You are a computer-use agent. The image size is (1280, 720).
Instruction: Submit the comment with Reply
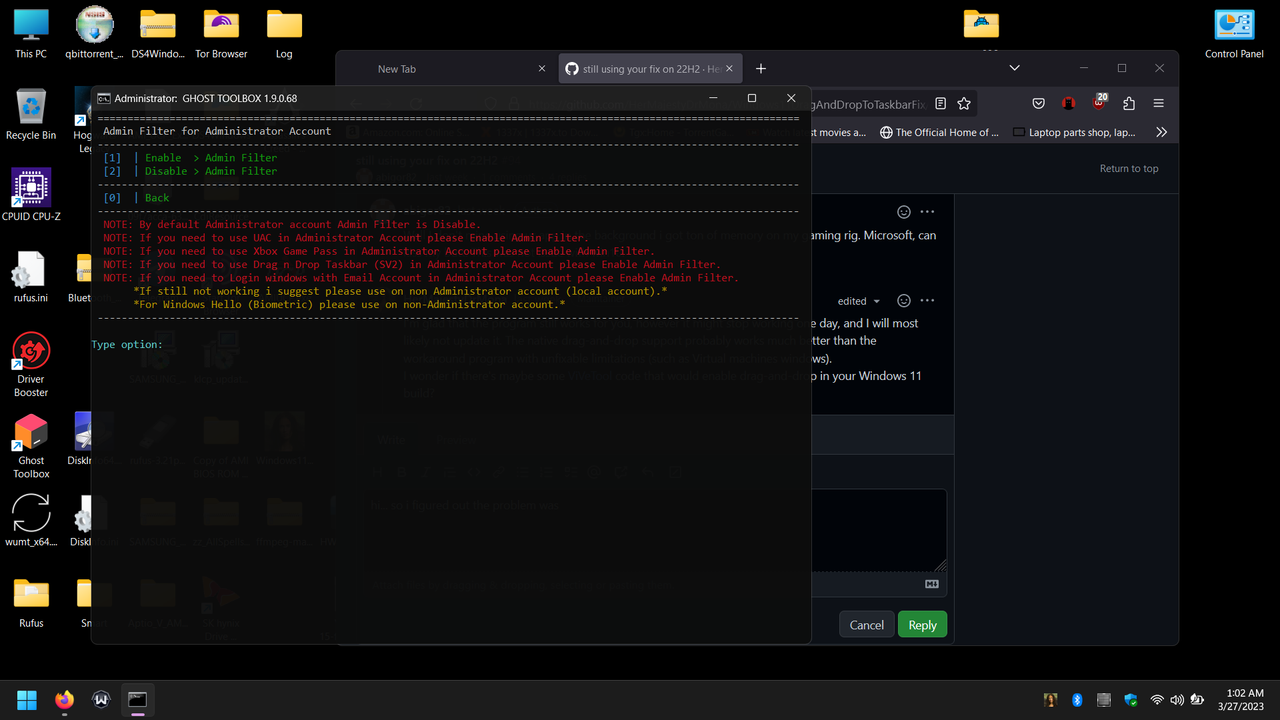tap(922, 625)
